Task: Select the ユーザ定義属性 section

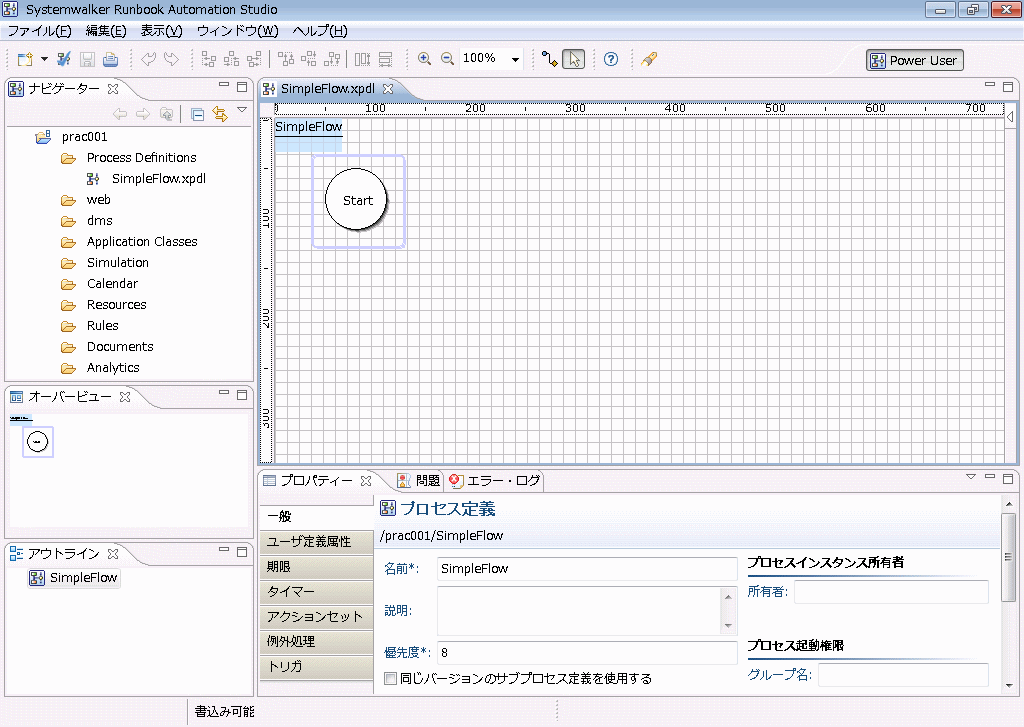Action: coord(316,541)
